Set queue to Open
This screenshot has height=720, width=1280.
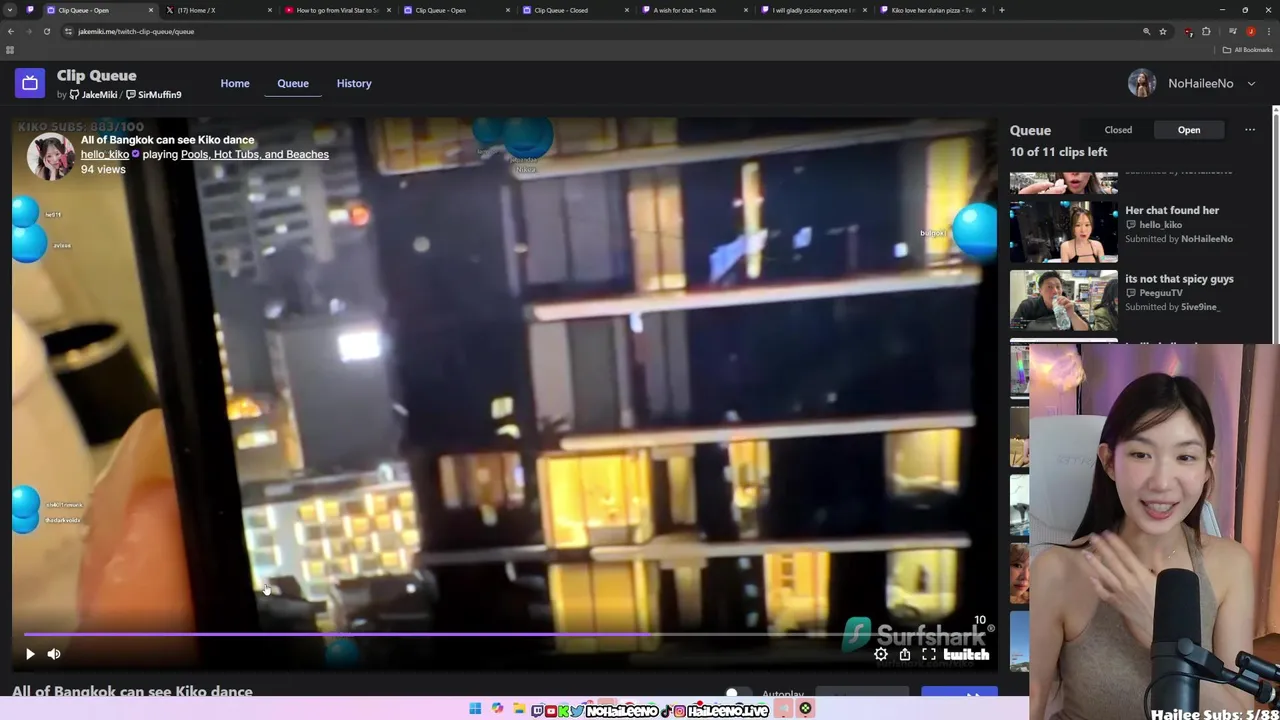(x=1189, y=130)
